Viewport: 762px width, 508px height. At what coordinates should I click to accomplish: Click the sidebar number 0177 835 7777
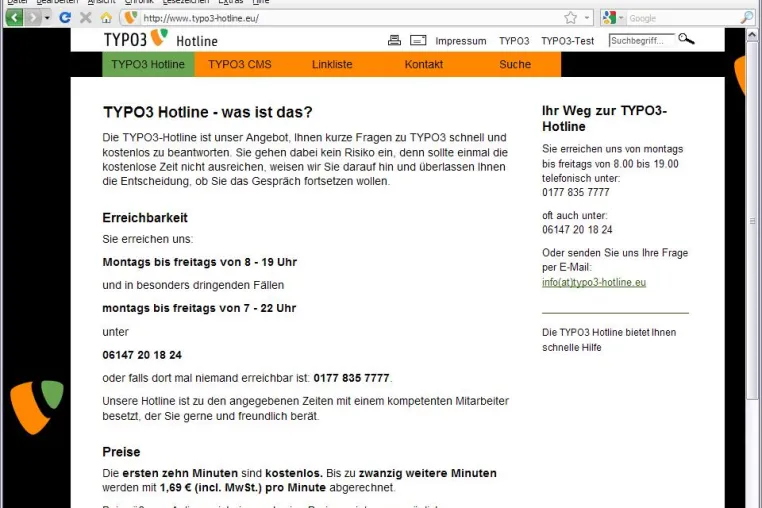[x=576, y=193]
